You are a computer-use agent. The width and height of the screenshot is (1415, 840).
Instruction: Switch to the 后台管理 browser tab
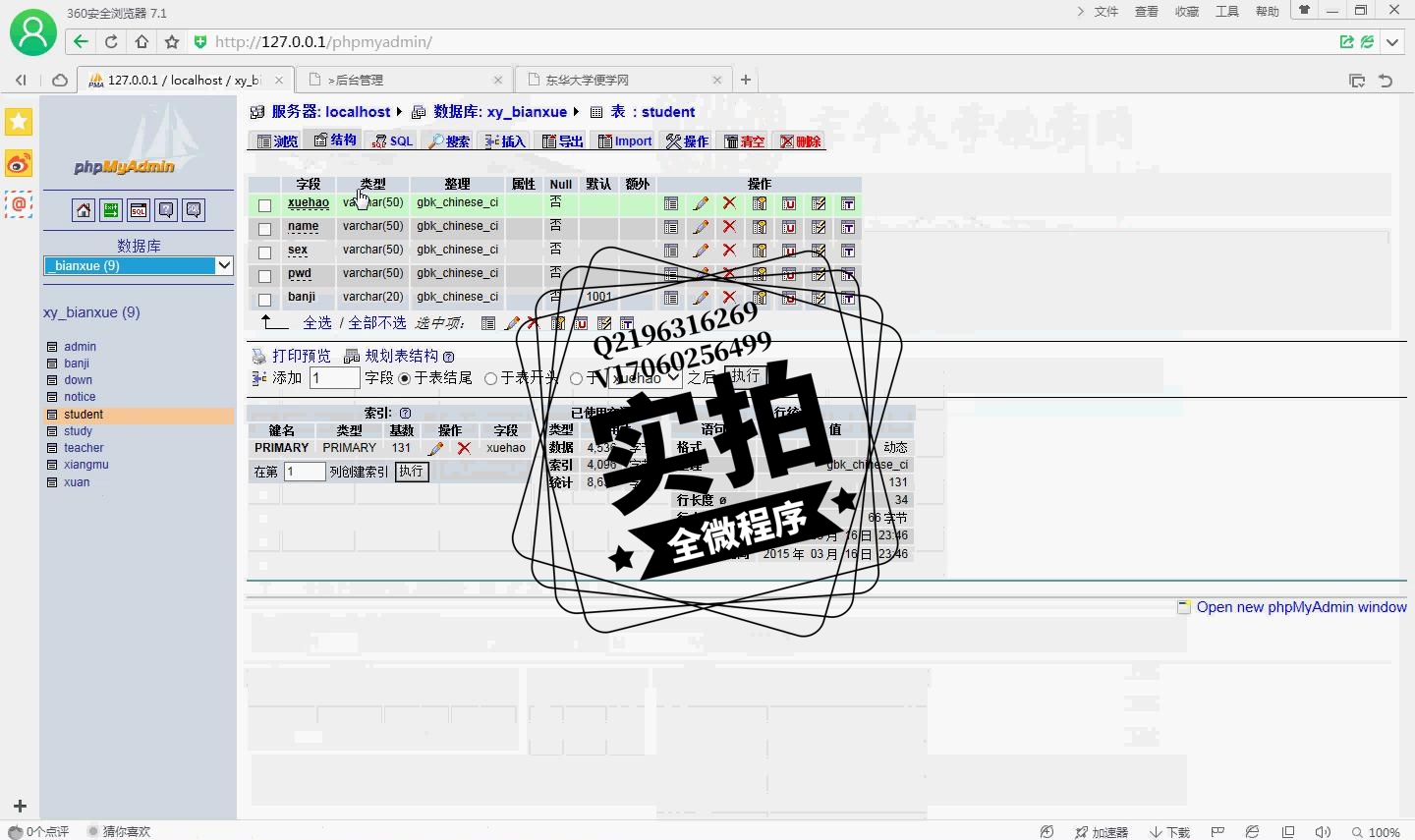point(403,81)
